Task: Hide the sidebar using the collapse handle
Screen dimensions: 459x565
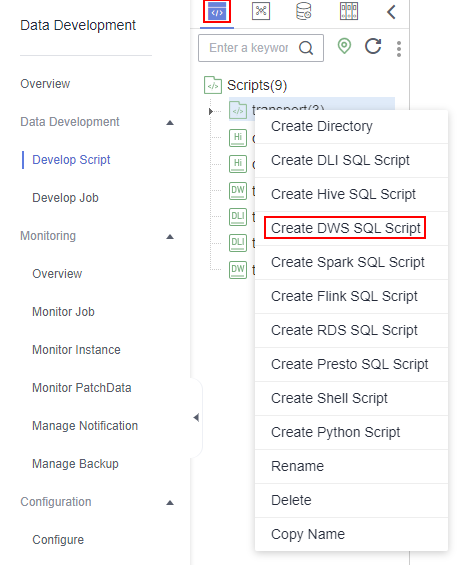Action: pos(196,418)
